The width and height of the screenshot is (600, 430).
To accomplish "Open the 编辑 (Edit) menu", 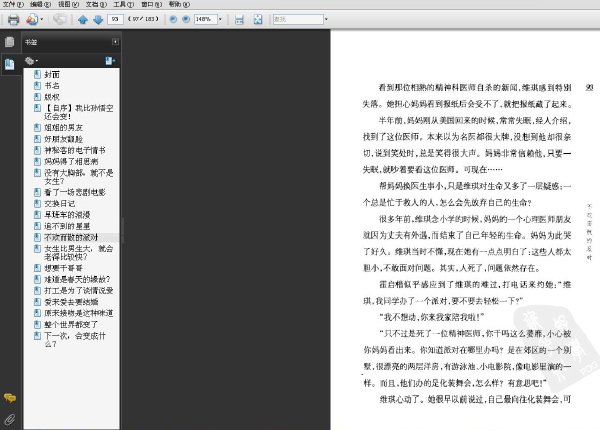I will [x=41, y=4].
